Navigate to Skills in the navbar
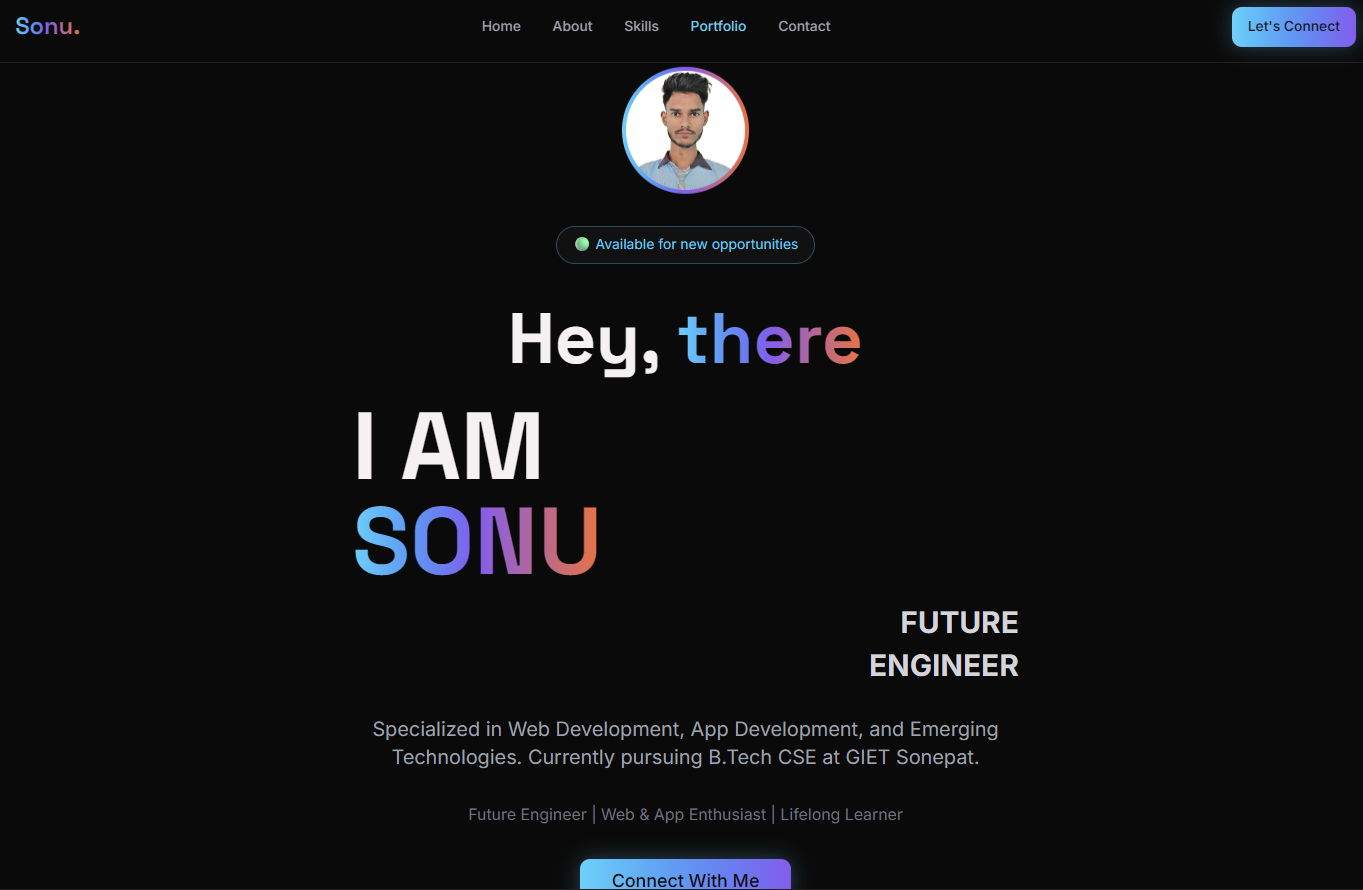Image resolution: width=1363 pixels, height=890 pixels. [641, 26]
